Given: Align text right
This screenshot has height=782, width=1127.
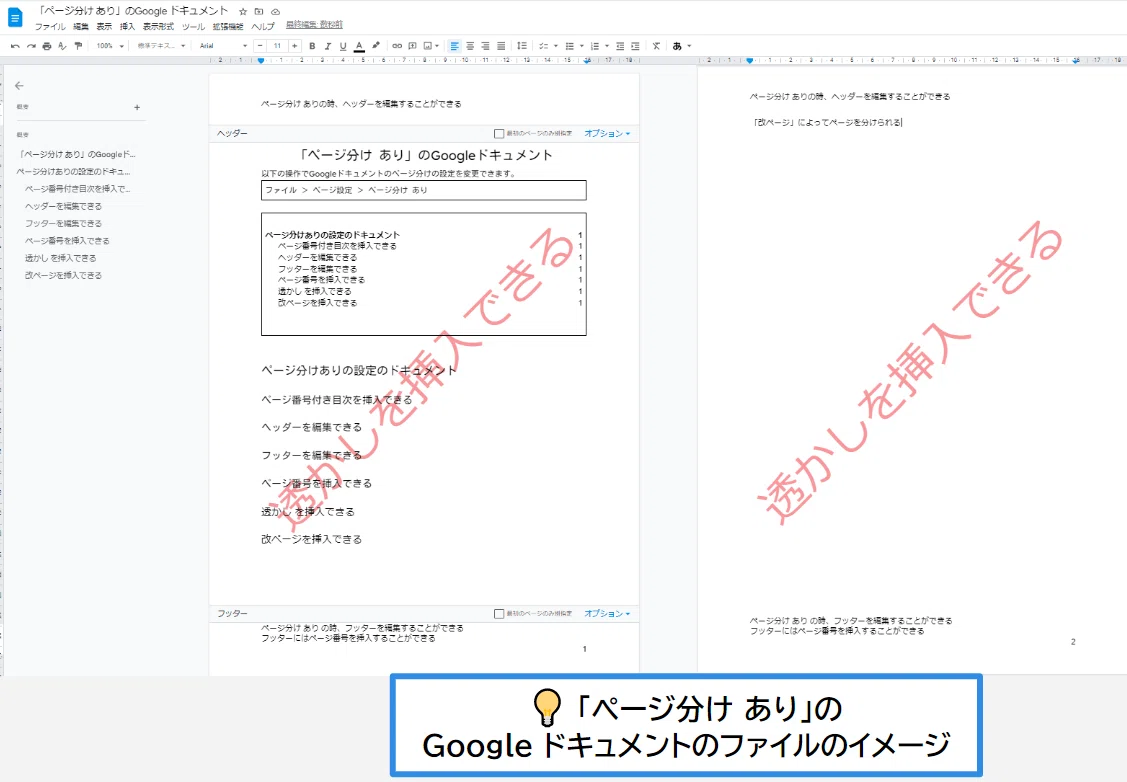Looking at the screenshot, I should tap(486, 46).
